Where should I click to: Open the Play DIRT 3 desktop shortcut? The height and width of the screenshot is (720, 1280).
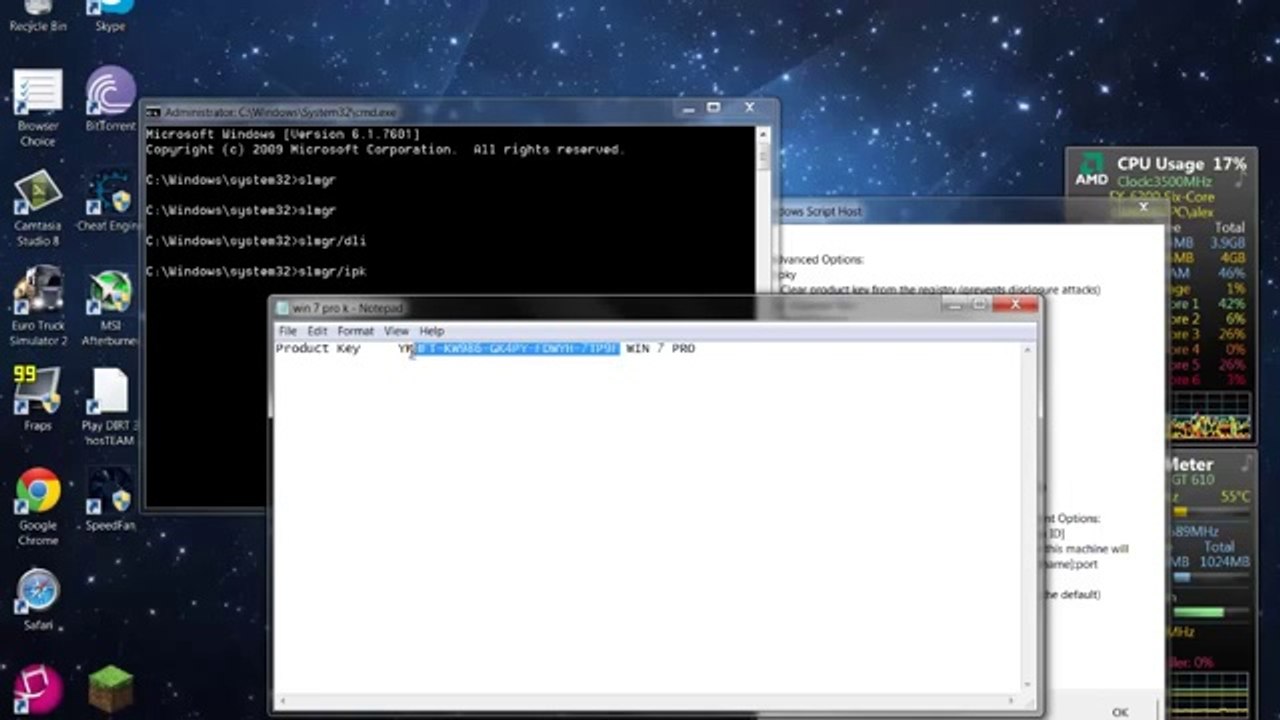pyautogui.click(x=110, y=407)
